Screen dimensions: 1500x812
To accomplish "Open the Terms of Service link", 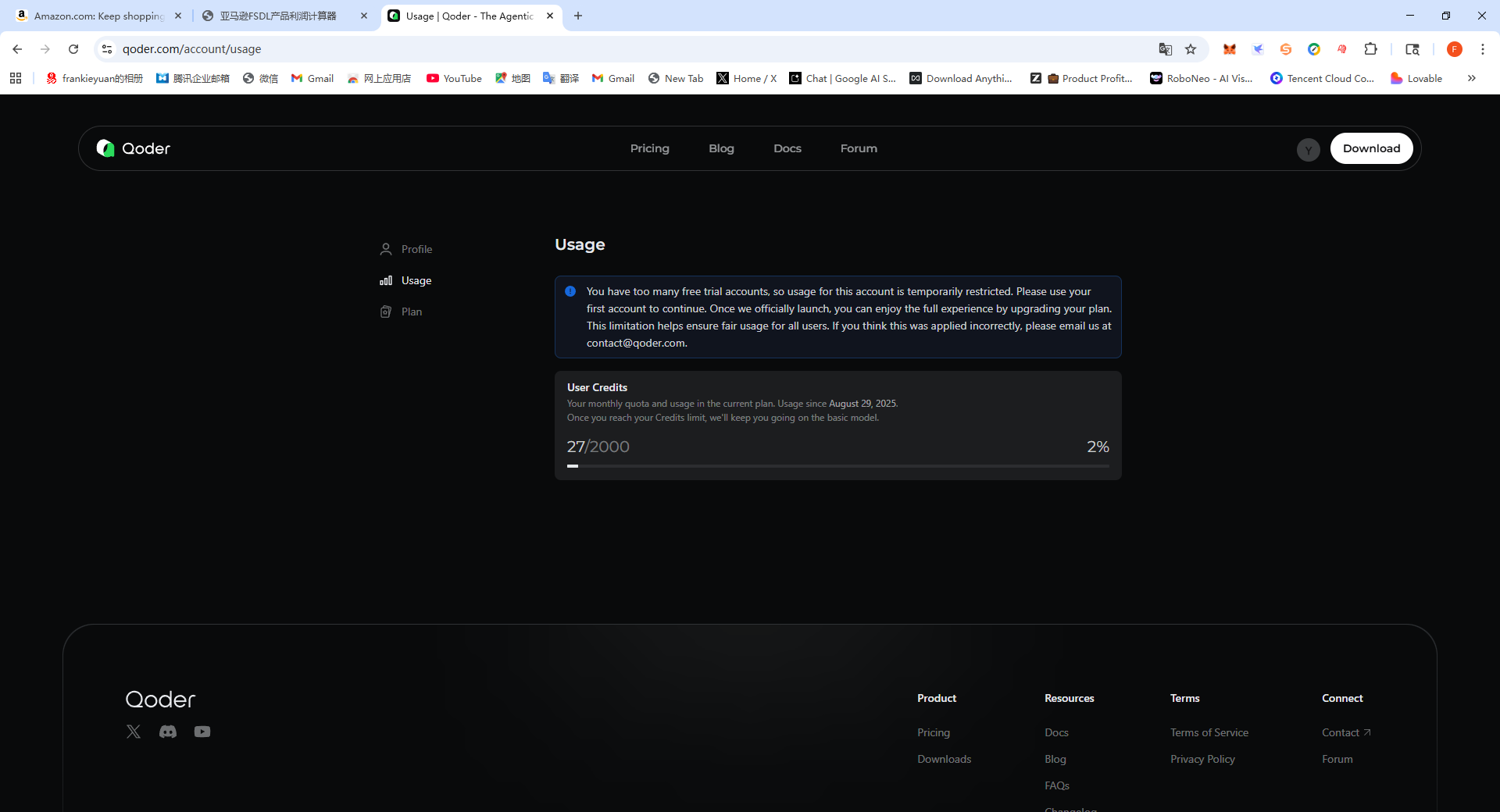I will tap(1209, 732).
